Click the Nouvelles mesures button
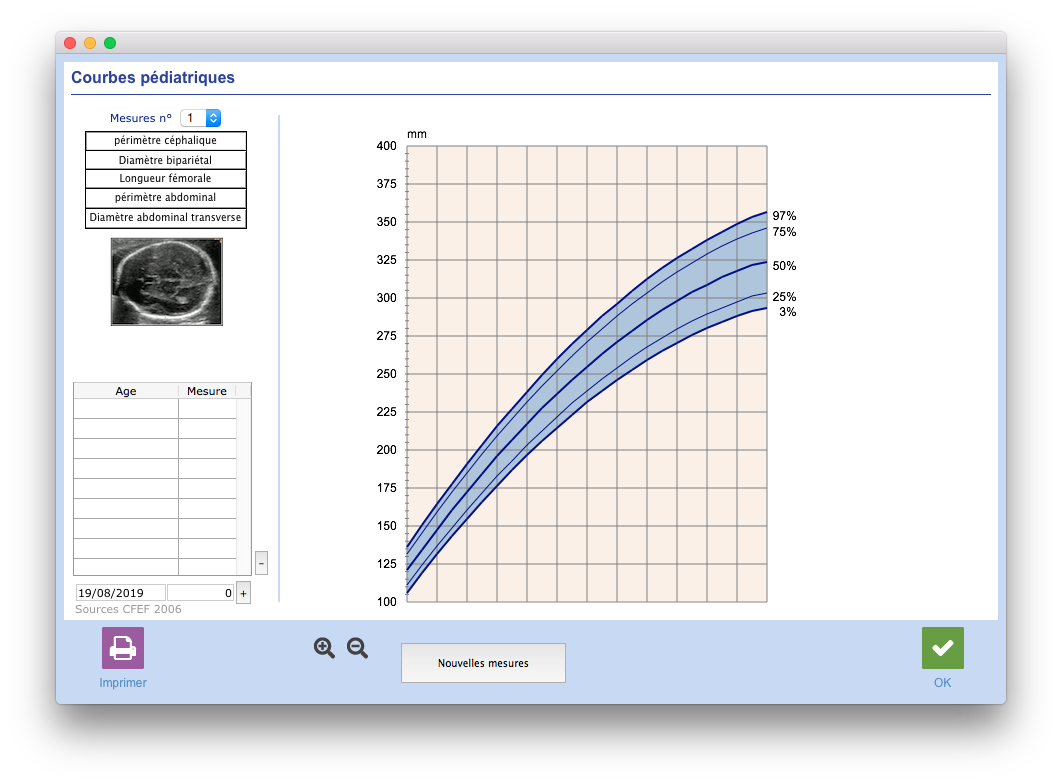Image resolution: width=1062 pixels, height=784 pixels. [x=483, y=663]
